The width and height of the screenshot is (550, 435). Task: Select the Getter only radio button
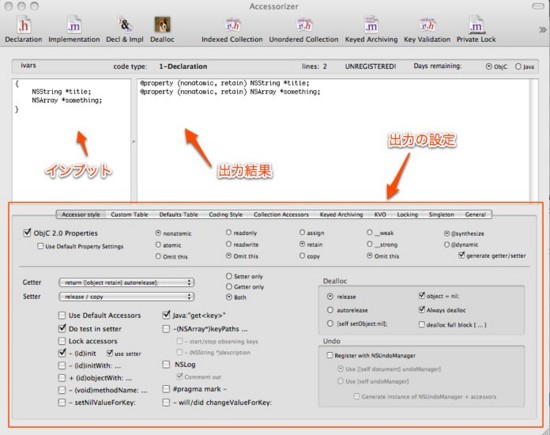(229, 287)
